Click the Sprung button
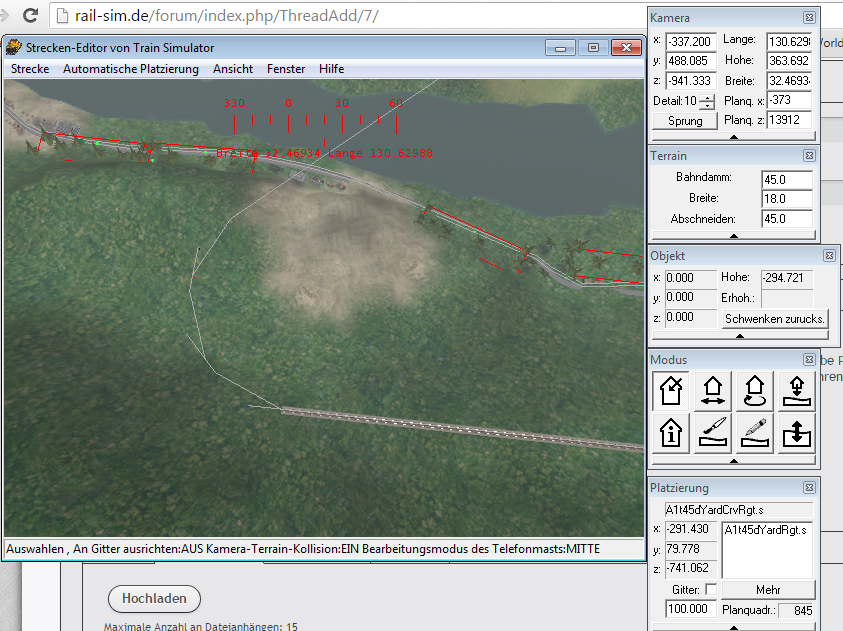The width and height of the screenshot is (843, 631). [684, 121]
